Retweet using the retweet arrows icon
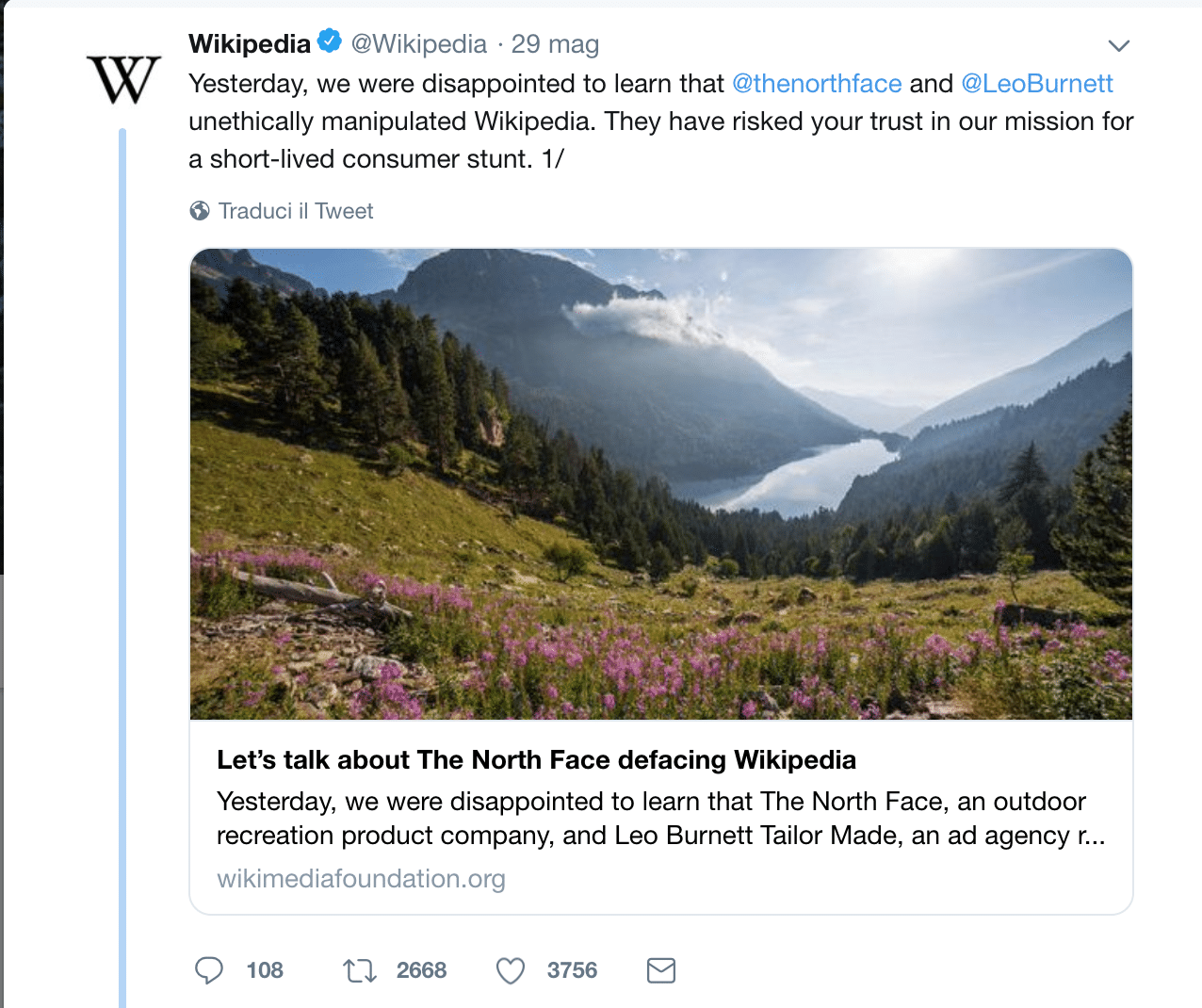 point(360,970)
